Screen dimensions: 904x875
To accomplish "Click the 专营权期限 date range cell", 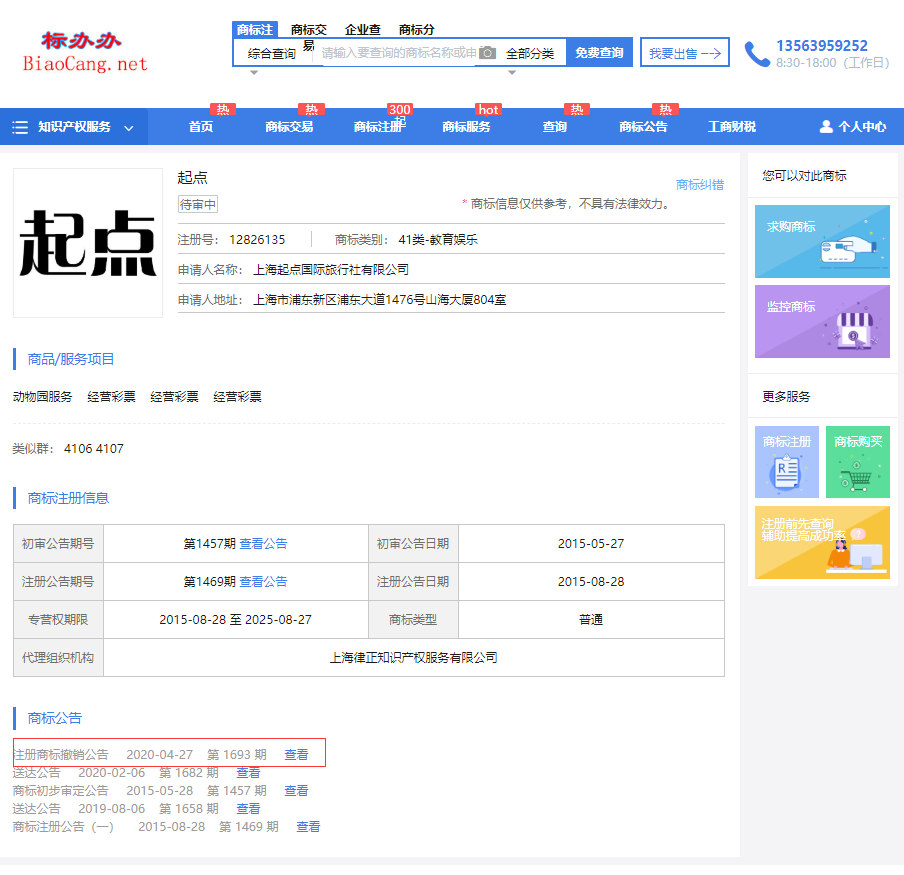I will 236,620.
